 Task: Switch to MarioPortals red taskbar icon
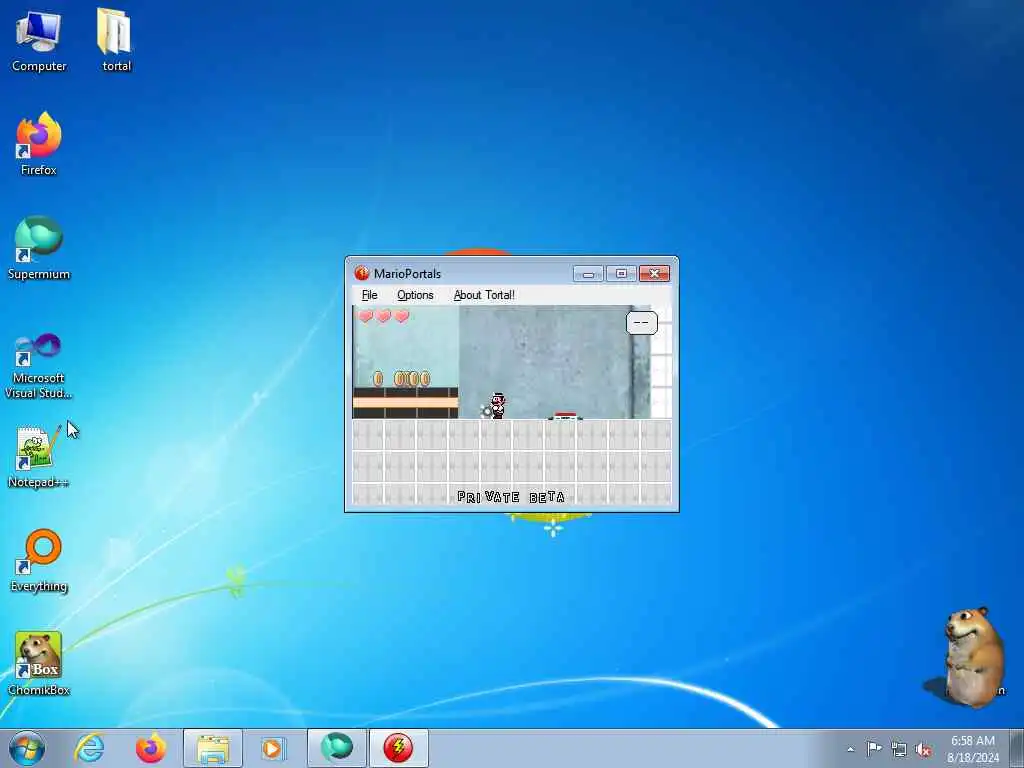[x=398, y=748]
